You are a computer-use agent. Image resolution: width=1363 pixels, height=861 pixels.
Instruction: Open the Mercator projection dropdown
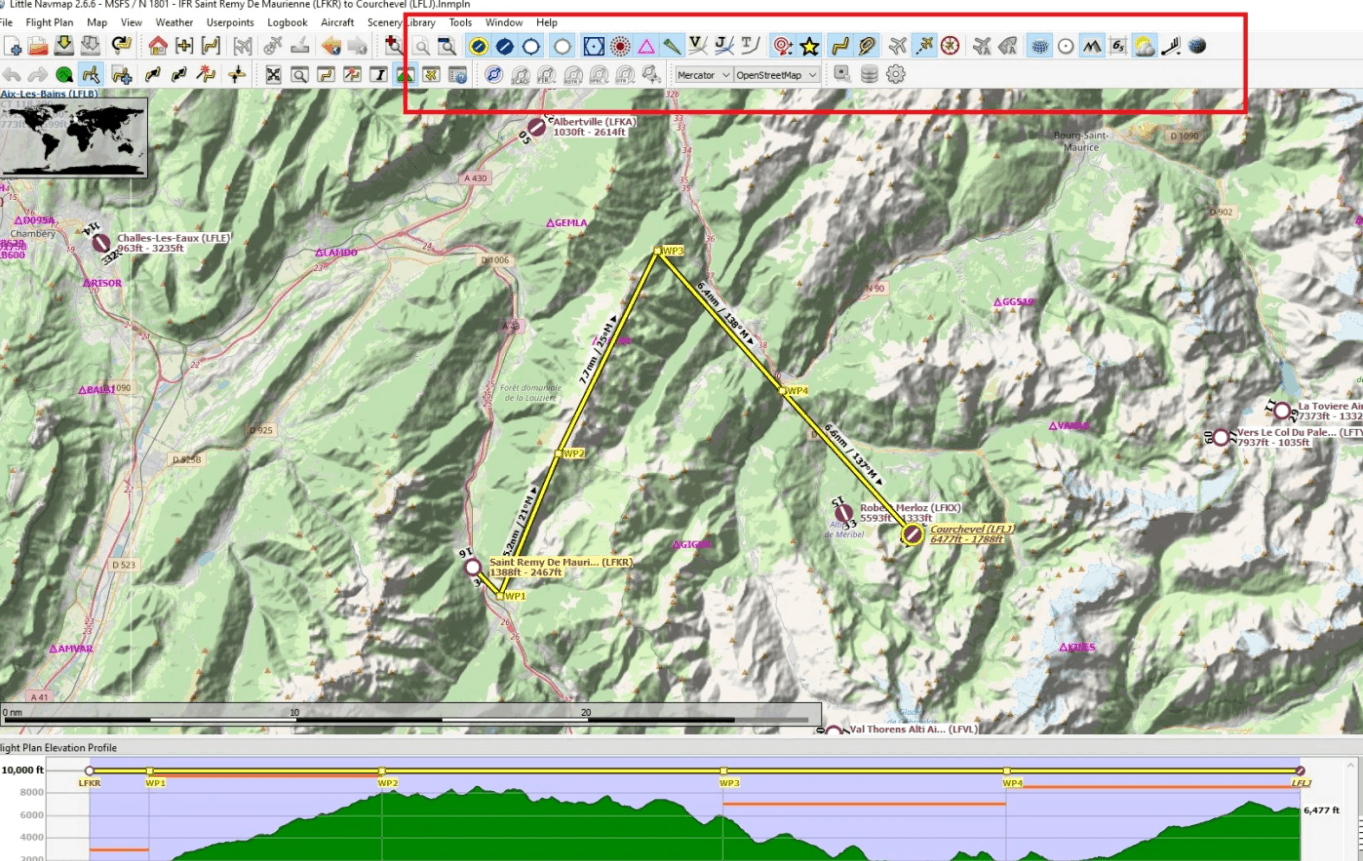coord(701,75)
